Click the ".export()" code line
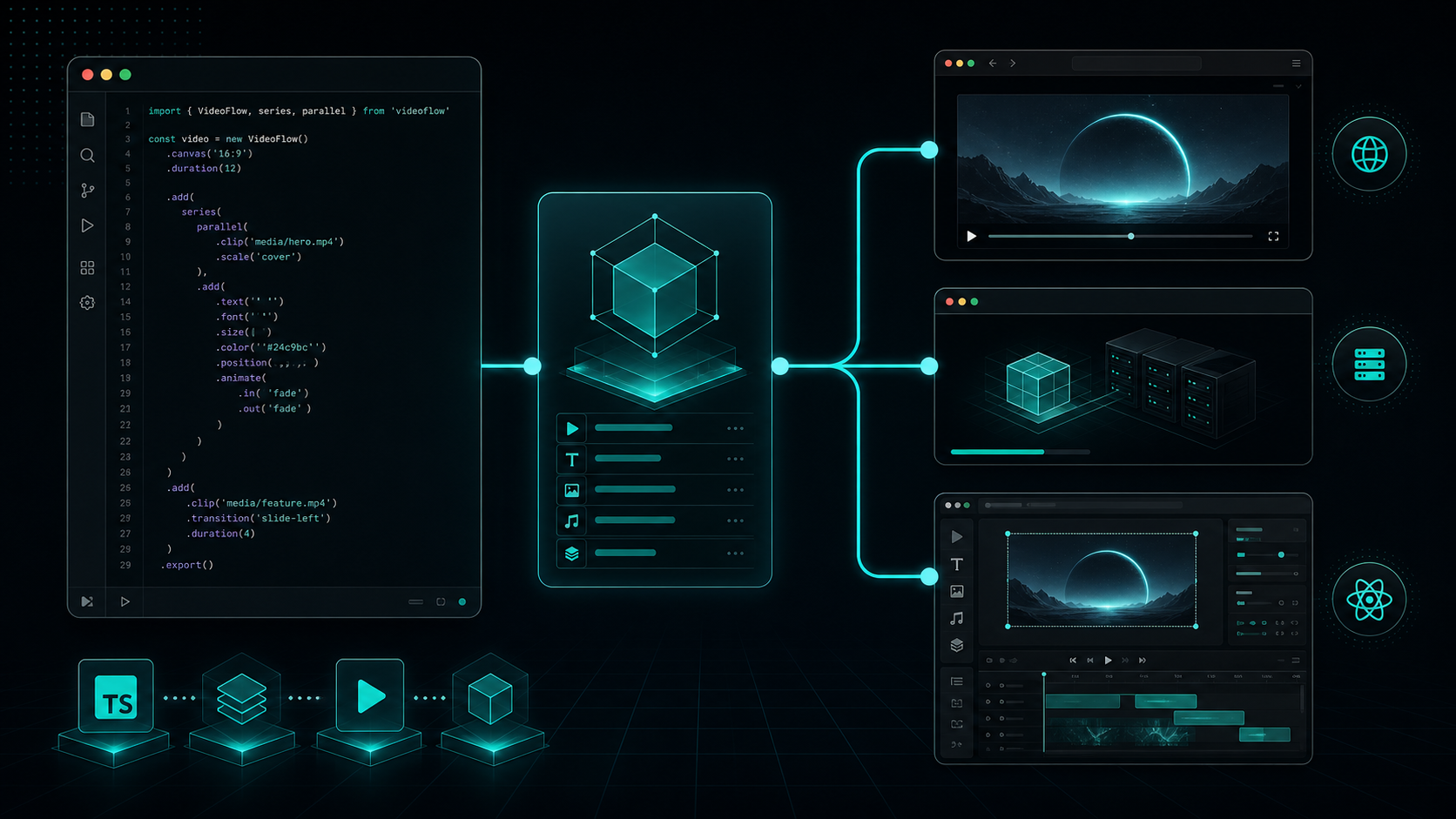 click(x=187, y=565)
